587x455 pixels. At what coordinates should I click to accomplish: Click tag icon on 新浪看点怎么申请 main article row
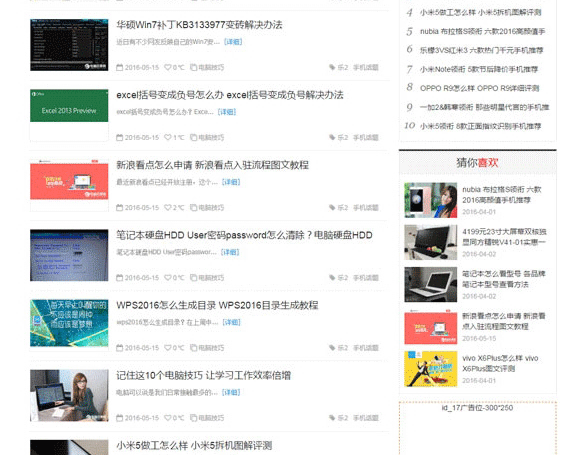[332, 207]
